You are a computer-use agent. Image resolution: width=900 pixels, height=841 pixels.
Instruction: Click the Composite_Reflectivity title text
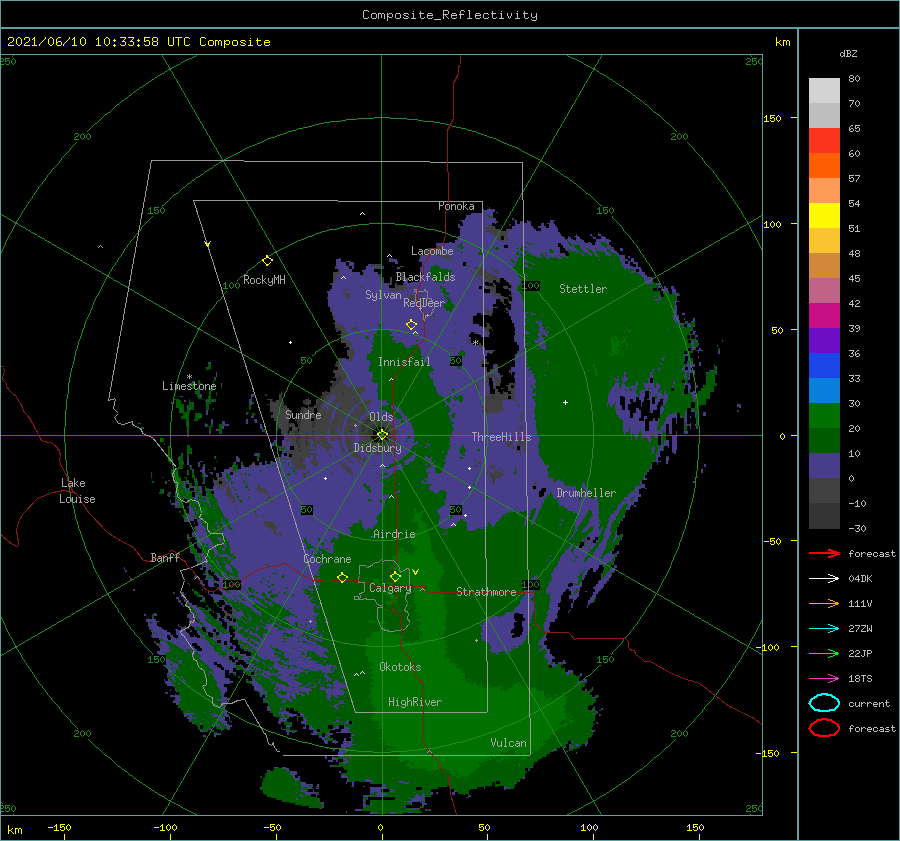coord(449,15)
